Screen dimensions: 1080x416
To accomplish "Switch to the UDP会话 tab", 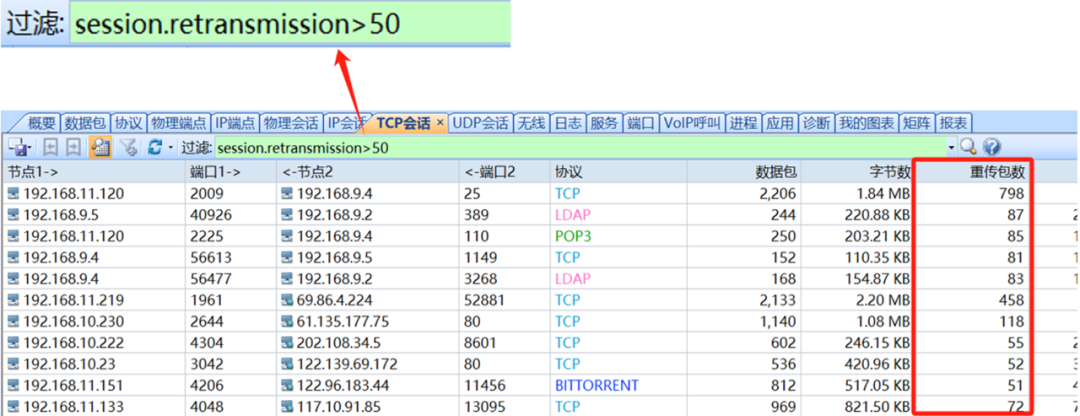I will tap(480, 123).
